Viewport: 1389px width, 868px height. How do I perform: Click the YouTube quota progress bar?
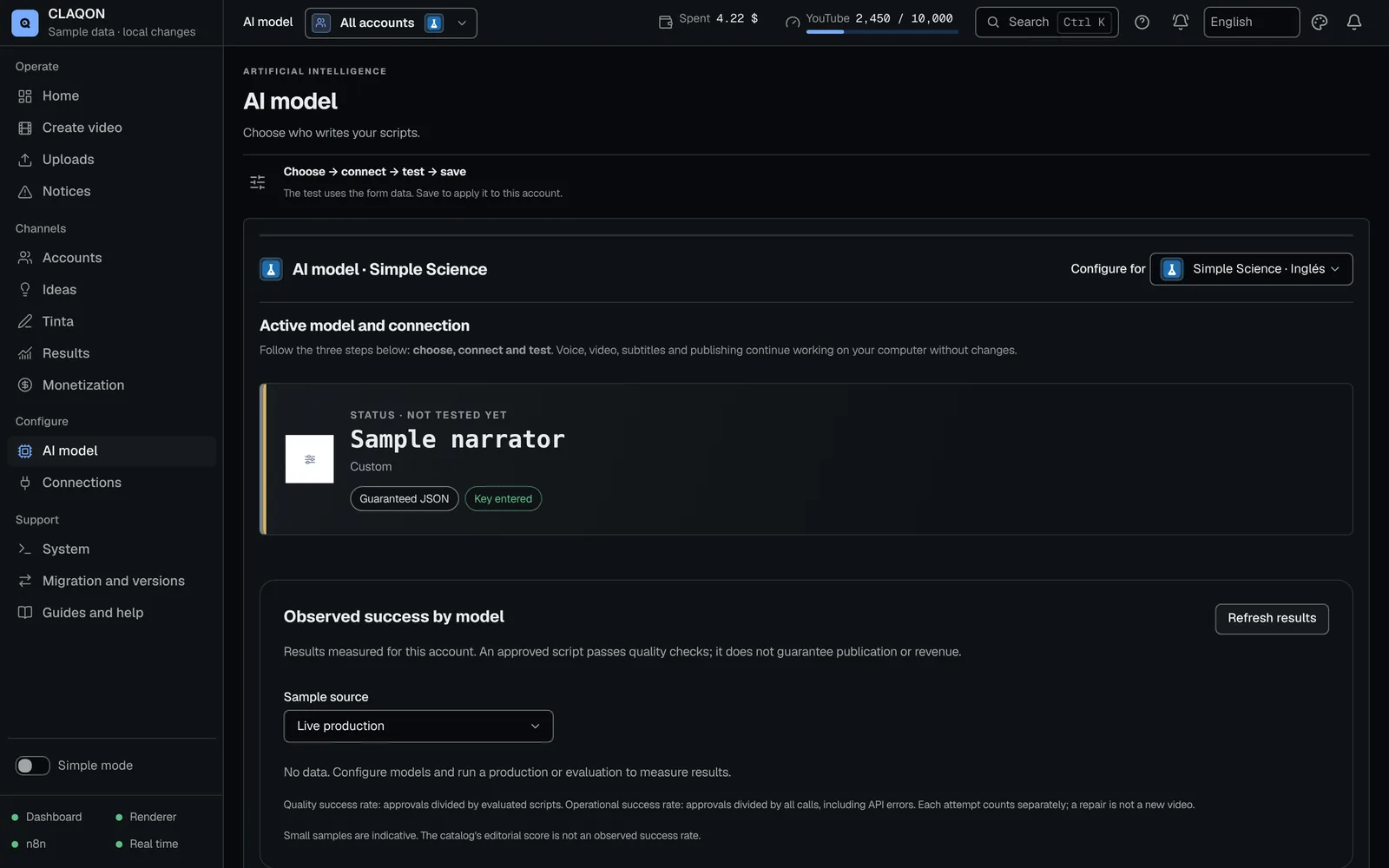882,32
